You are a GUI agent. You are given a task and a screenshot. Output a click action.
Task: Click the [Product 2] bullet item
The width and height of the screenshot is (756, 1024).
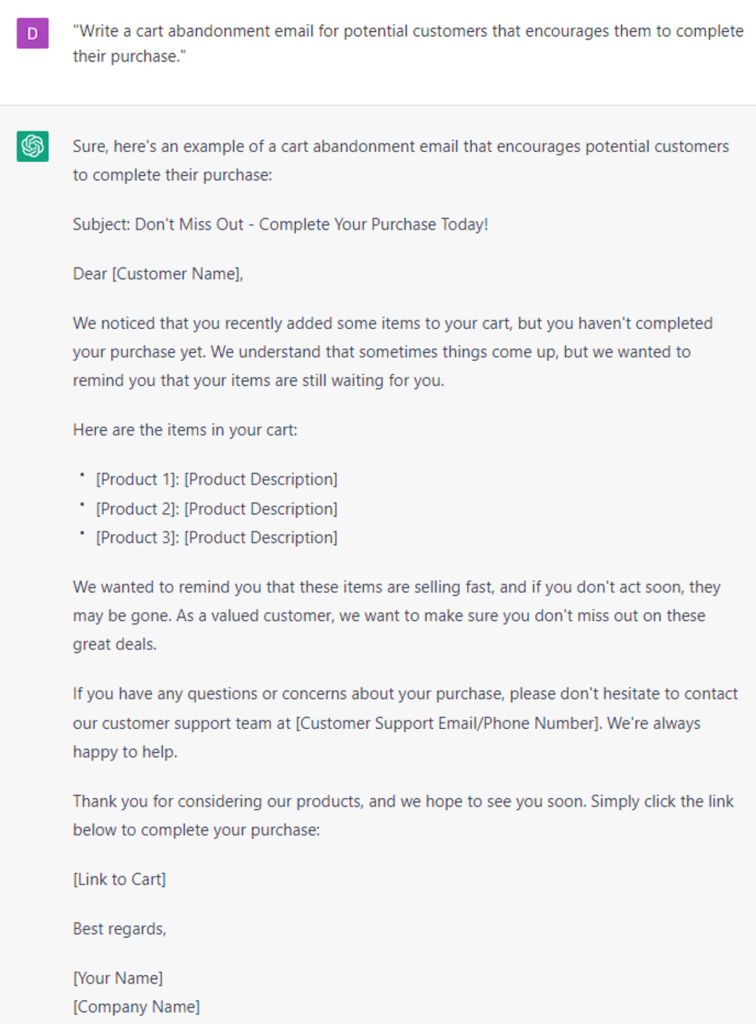216,508
